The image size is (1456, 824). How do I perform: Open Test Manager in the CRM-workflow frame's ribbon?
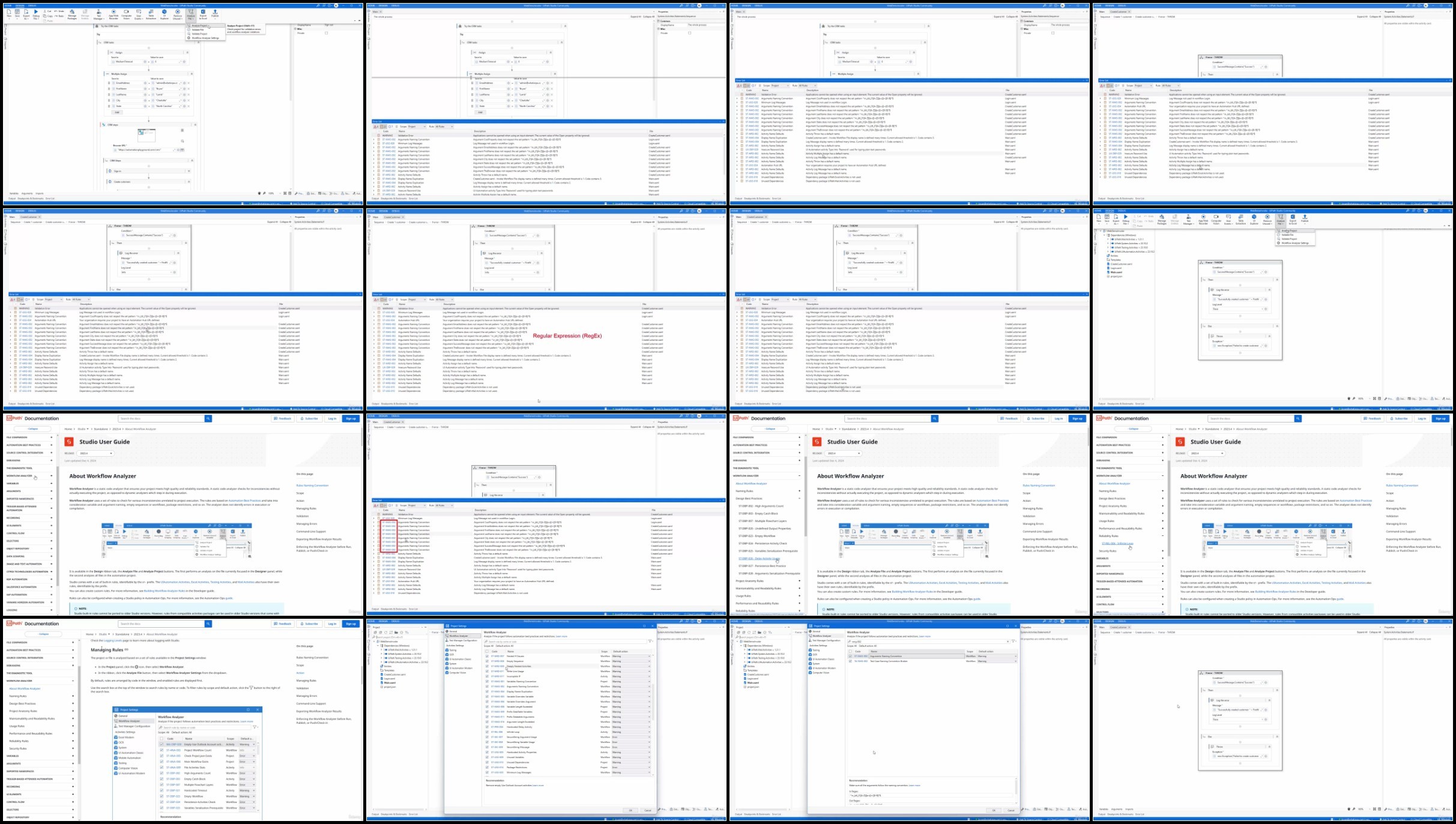[99, 14]
